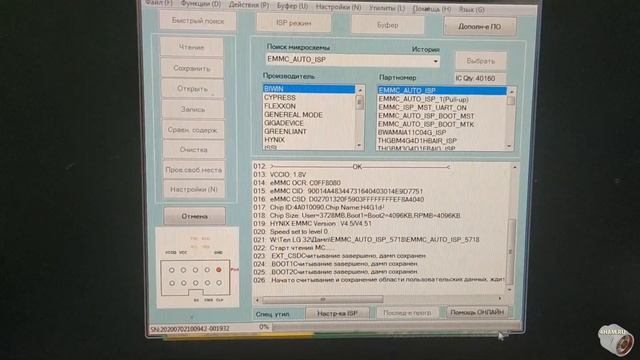Click log horizontal scroll right arrow
640x360 pixels.
tap(500, 299)
